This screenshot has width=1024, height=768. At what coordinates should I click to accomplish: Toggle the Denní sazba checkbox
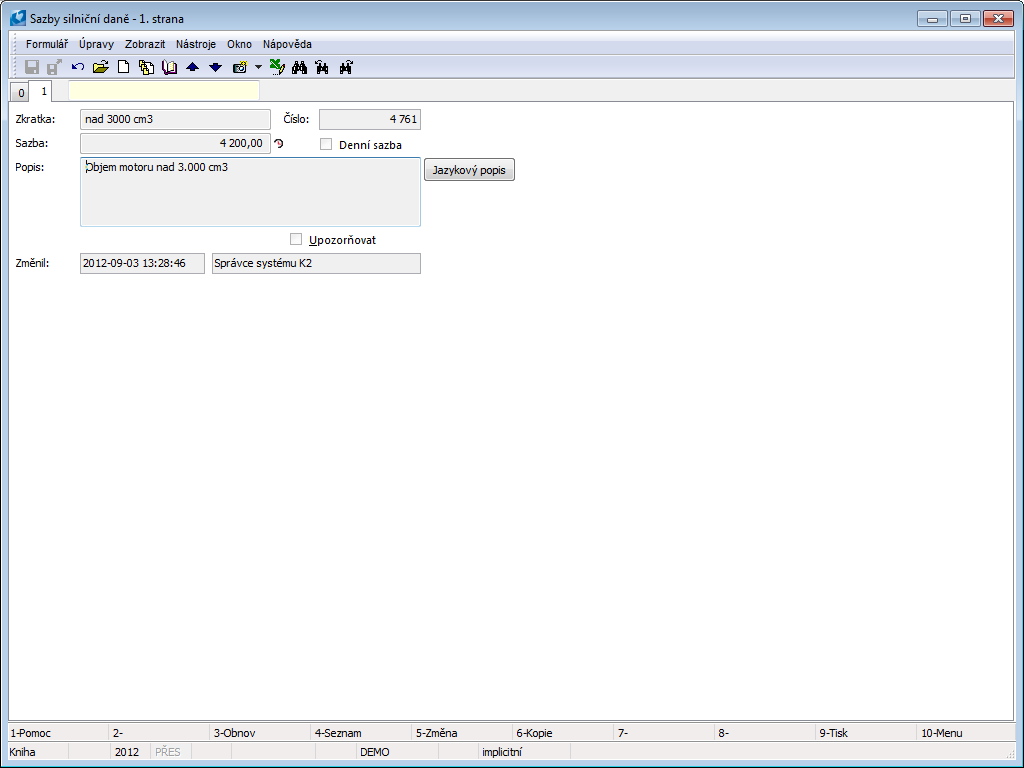(326, 144)
